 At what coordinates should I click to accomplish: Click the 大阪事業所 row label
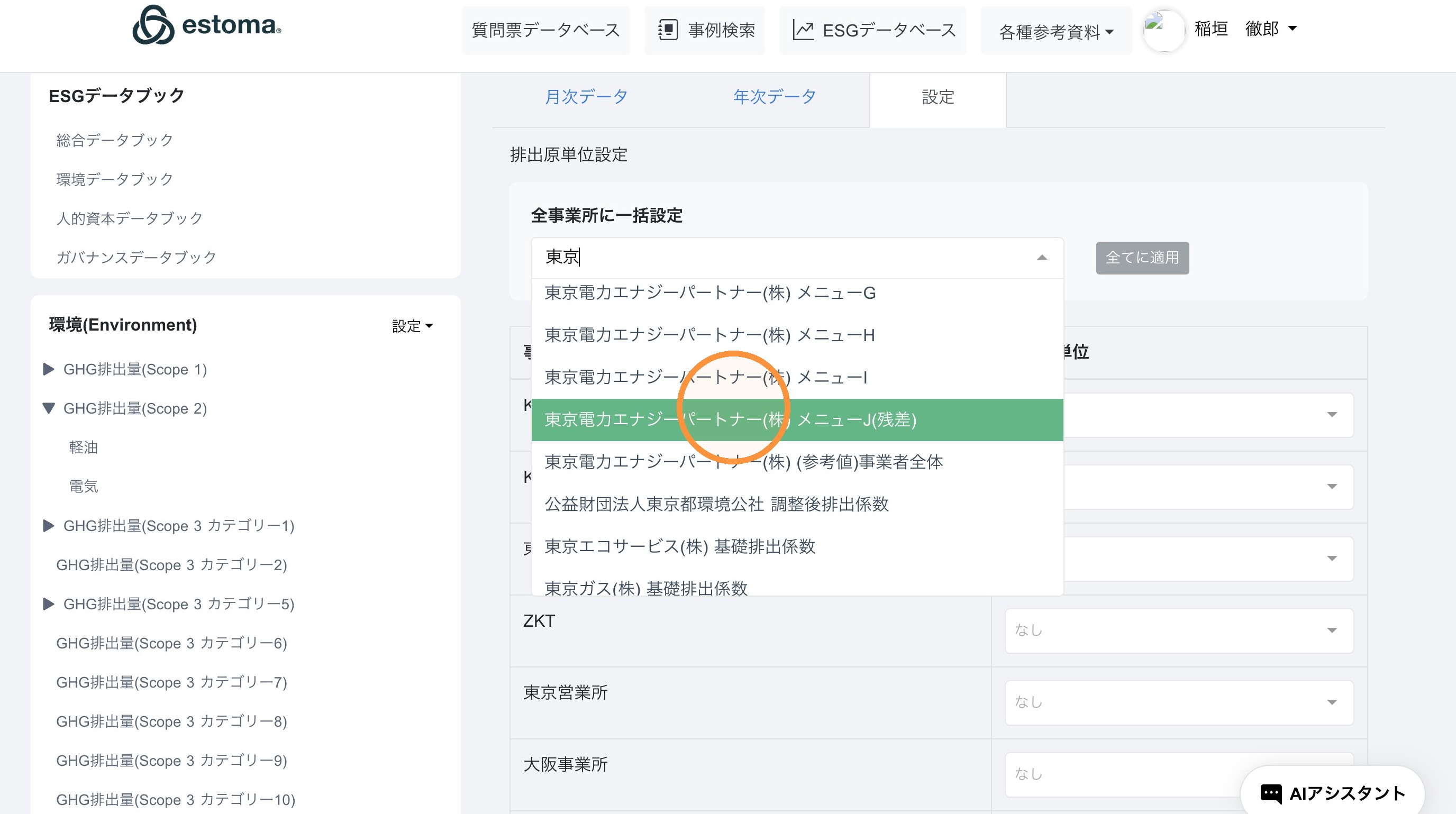coord(565,764)
